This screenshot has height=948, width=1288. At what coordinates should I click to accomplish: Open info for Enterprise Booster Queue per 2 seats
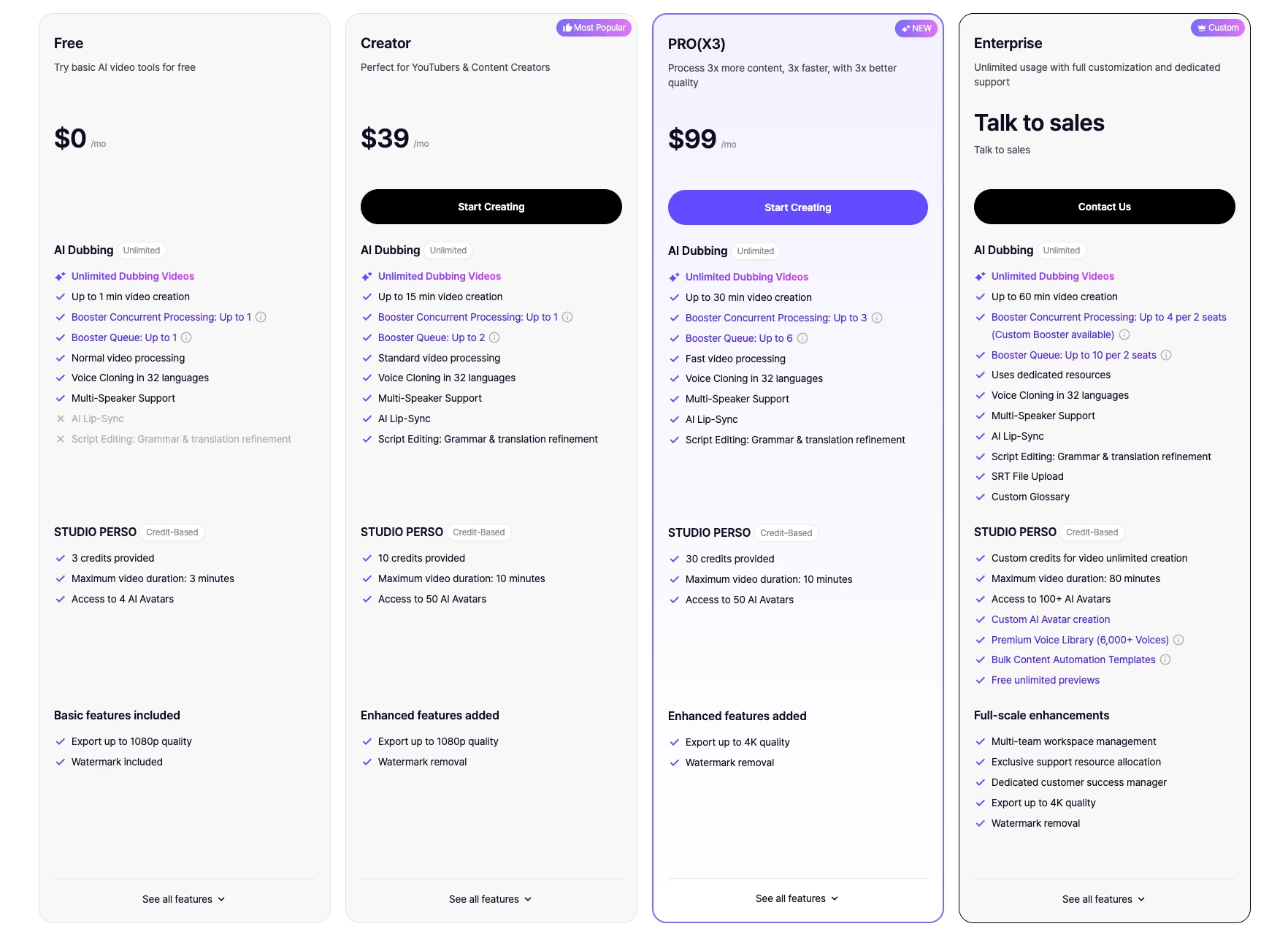point(1166,355)
